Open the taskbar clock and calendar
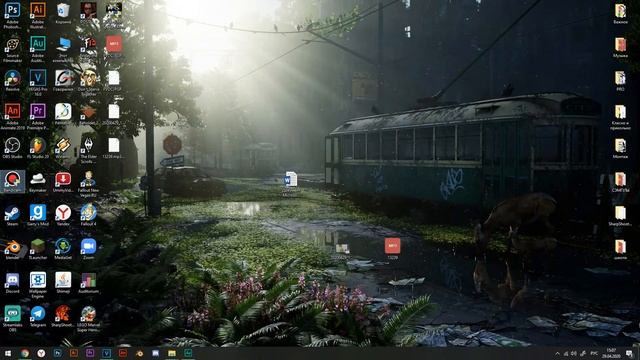The width and height of the screenshot is (640, 360). tap(611, 353)
